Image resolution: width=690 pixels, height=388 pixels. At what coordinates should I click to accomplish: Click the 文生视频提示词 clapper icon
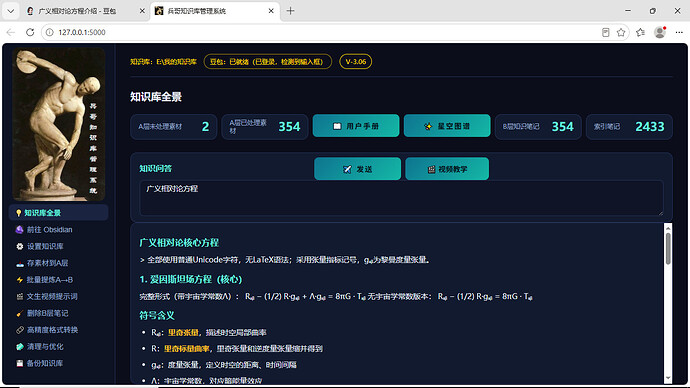click(19, 296)
